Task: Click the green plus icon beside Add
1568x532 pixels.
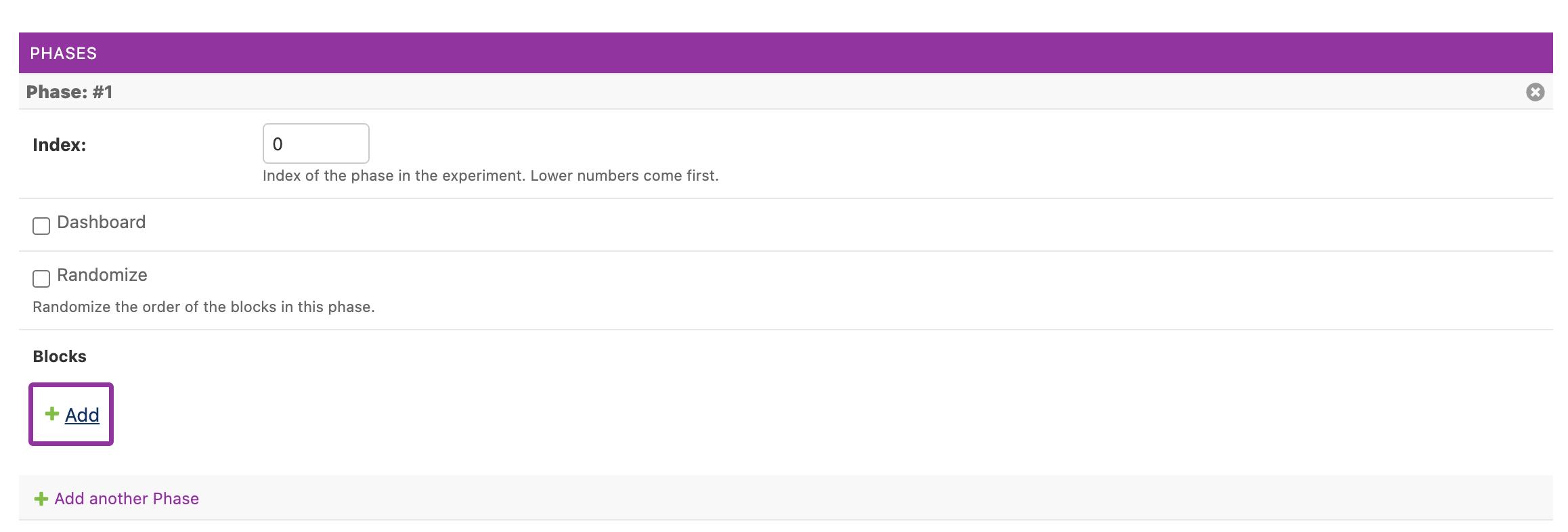Action: pos(51,414)
